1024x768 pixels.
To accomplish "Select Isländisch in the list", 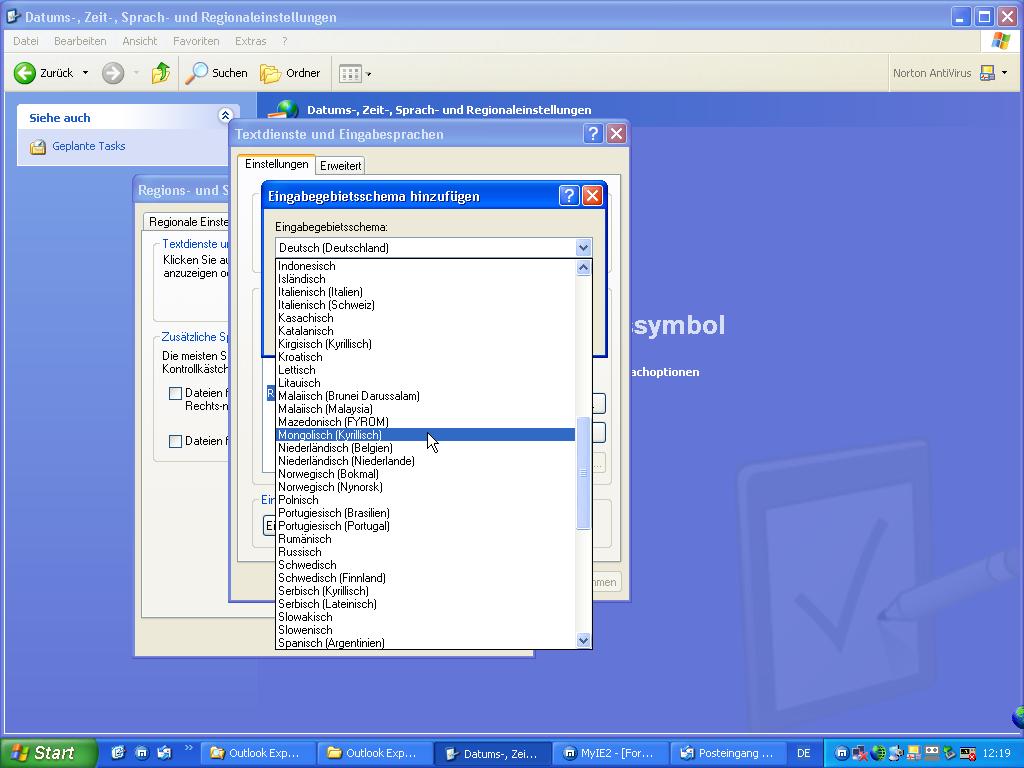I will pyautogui.click(x=425, y=279).
